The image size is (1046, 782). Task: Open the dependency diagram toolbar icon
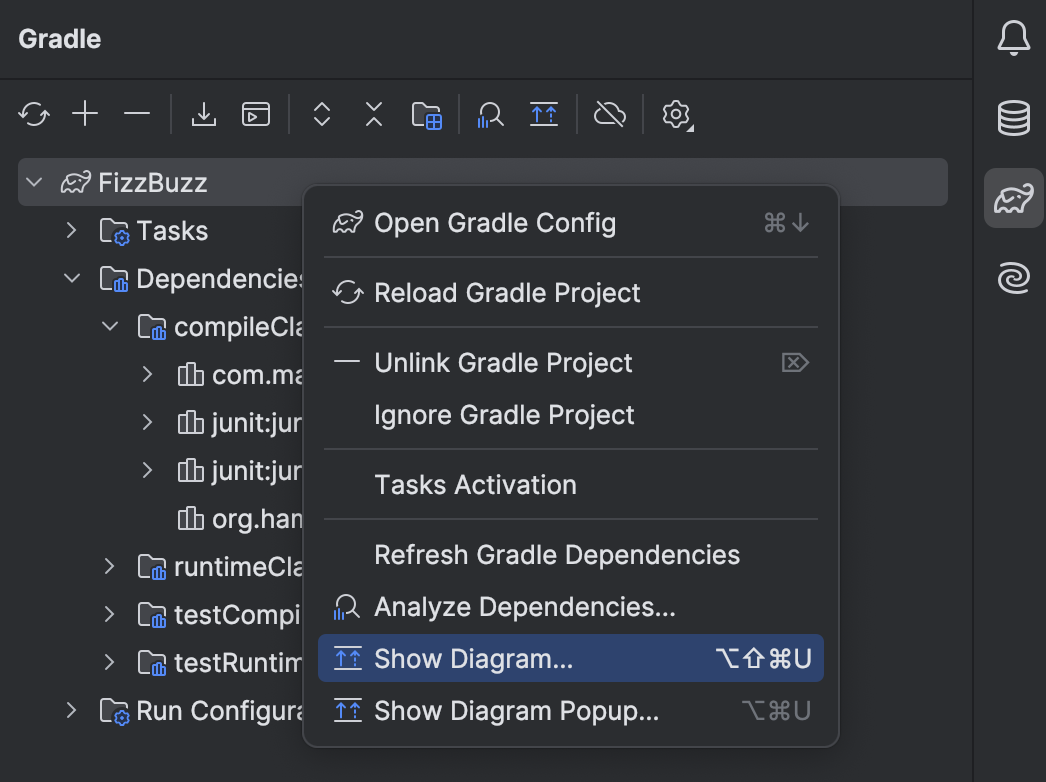tap(543, 114)
